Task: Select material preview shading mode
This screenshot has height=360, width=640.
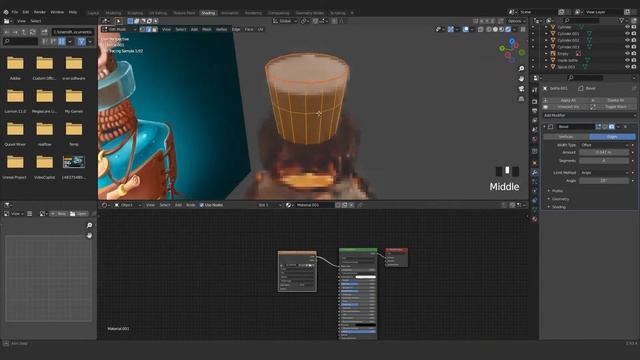Action: (502, 29)
